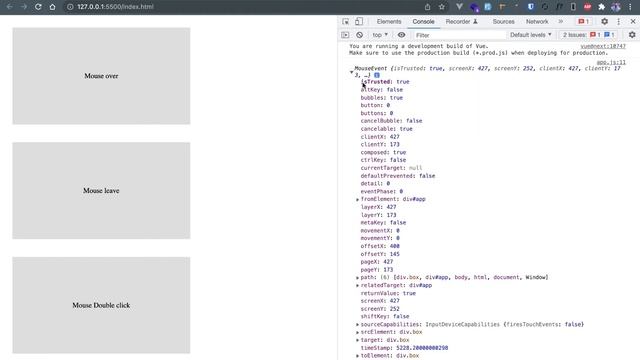
Task: Expand the sourceCapabilities property
Action: [358, 324]
